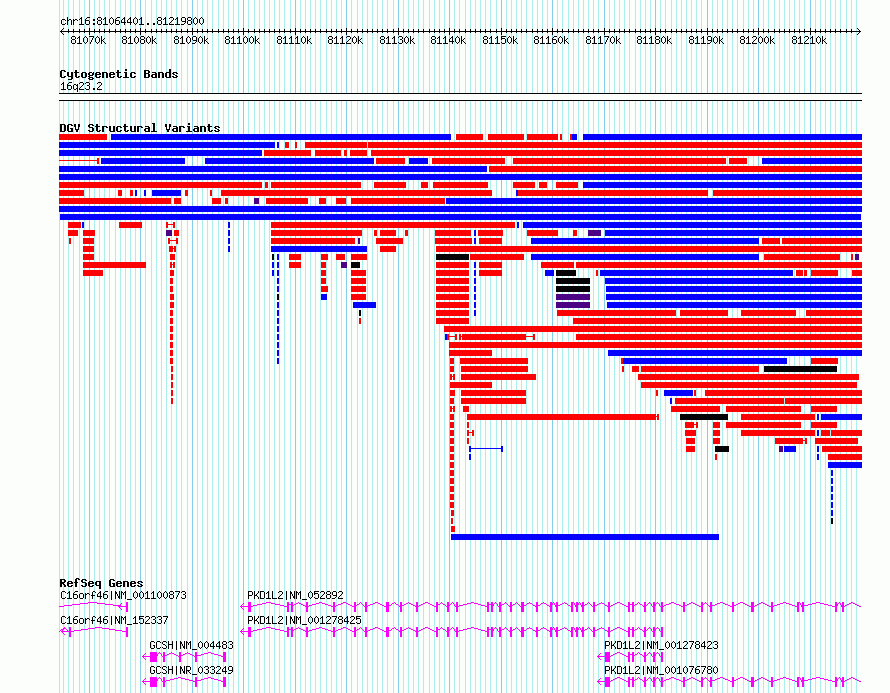Click the chr16:81064401..81219800 region label
The image size is (890, 693).
click(x=132, y=21)
